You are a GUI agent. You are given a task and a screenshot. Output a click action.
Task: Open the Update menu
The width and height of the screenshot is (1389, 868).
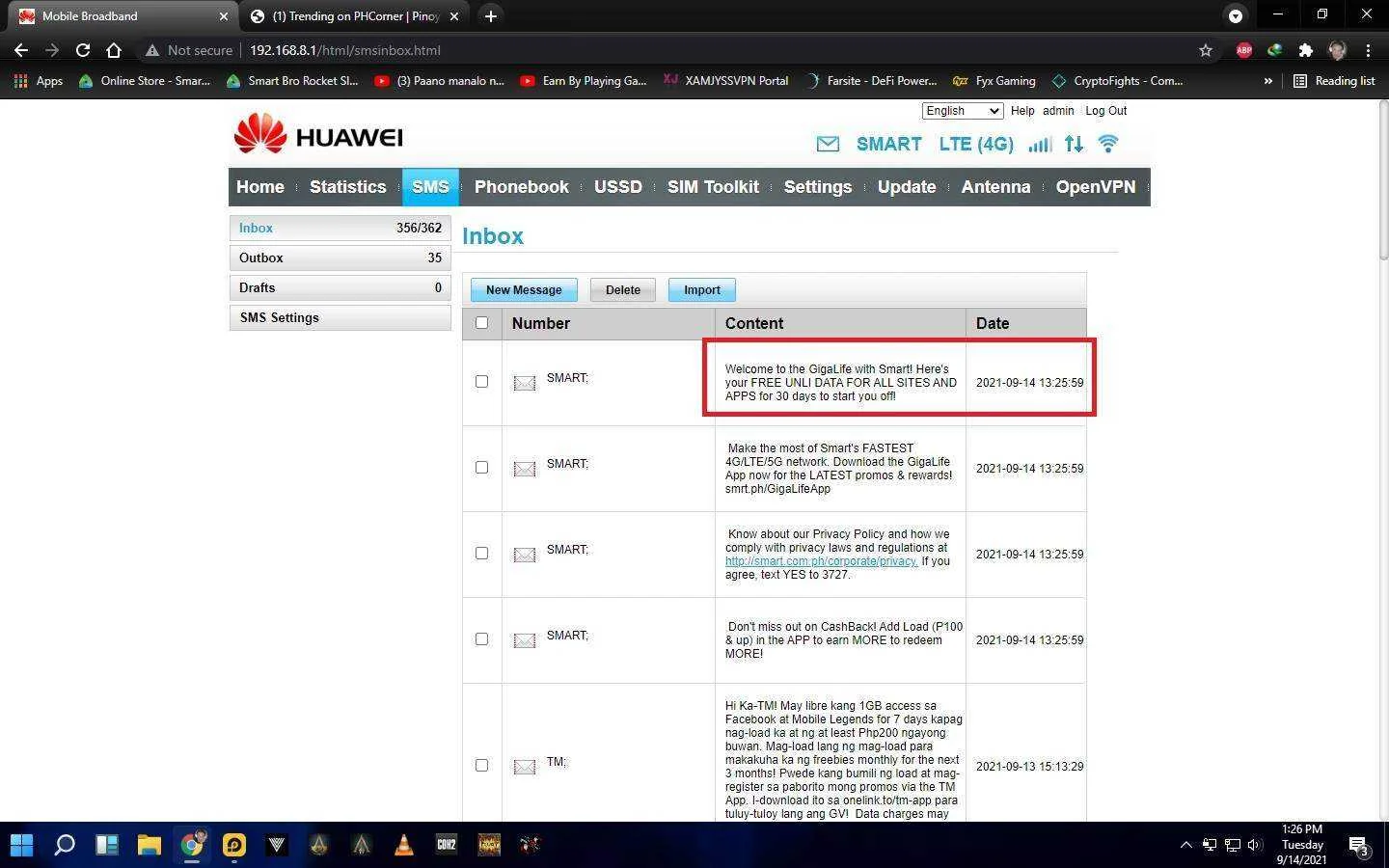907,187
